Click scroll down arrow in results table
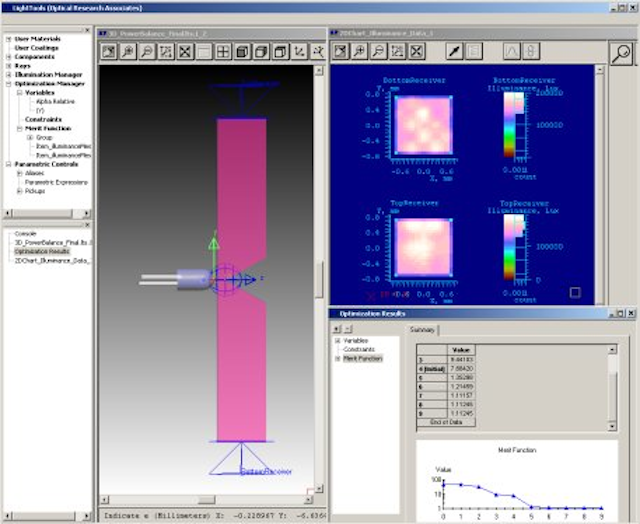 [x=612, y=427]
